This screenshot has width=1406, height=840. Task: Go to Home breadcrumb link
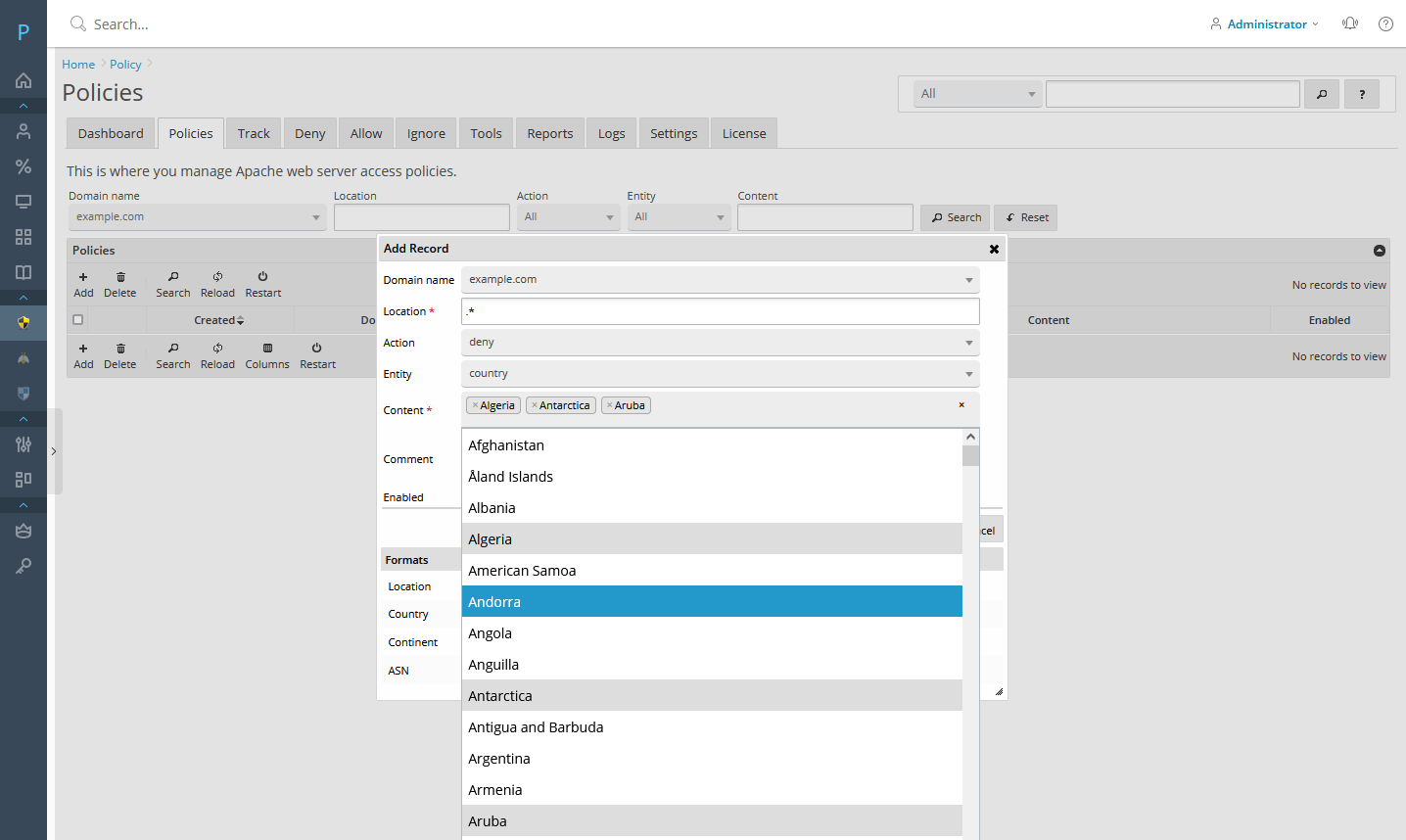[78, 65]
